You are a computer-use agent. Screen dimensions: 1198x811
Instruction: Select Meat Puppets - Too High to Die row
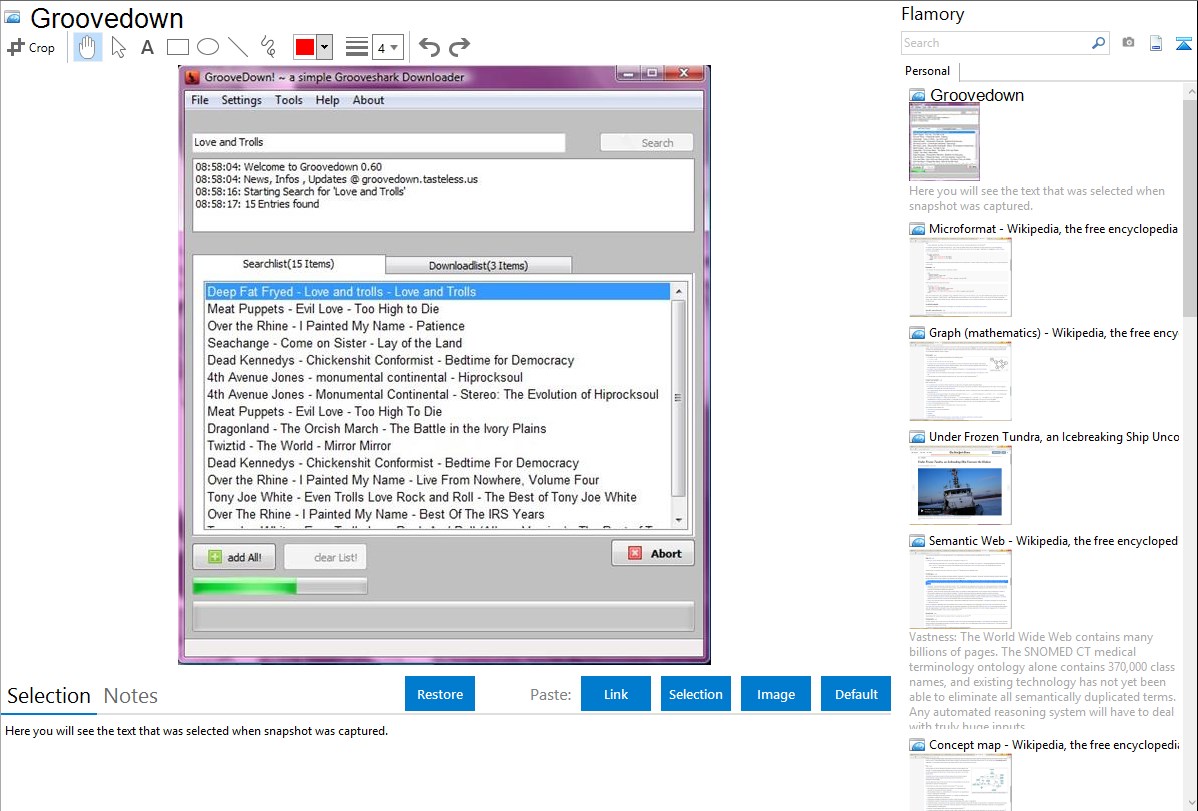point(437,309)
